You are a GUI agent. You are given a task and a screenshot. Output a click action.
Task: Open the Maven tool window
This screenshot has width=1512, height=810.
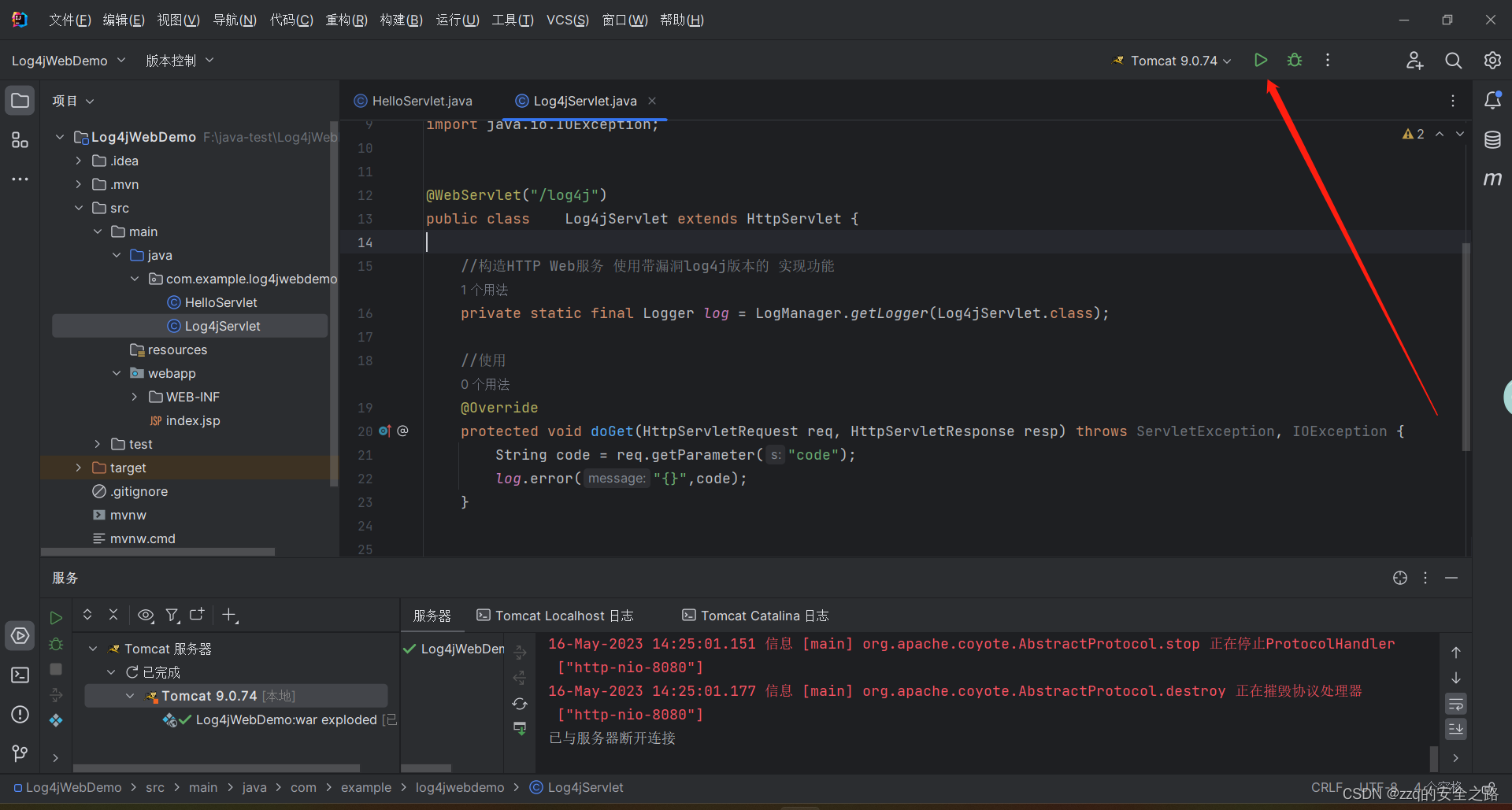click(x=1492, y=179)
